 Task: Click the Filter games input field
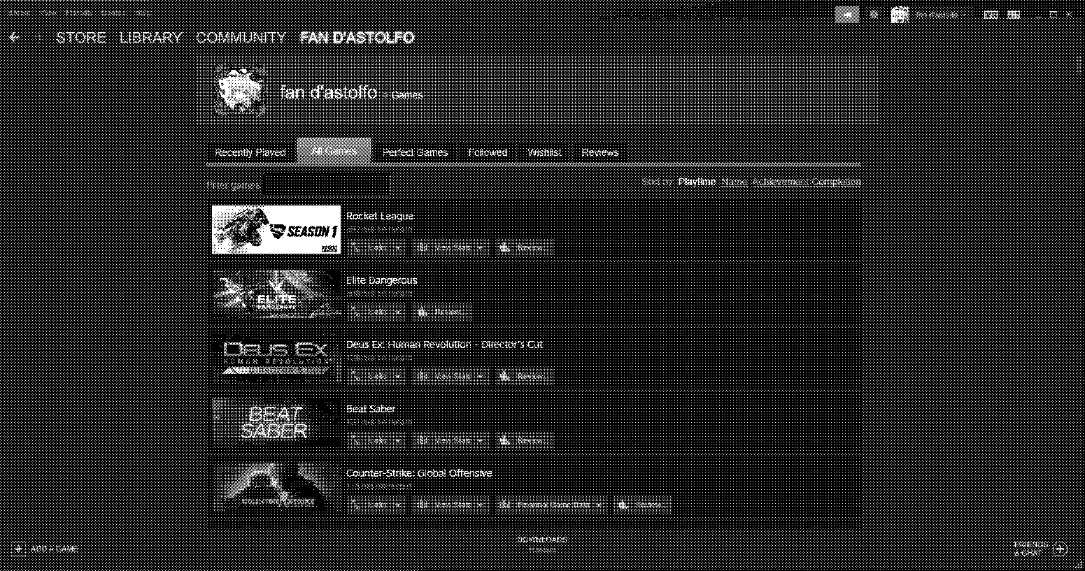[x=326, y=184]
